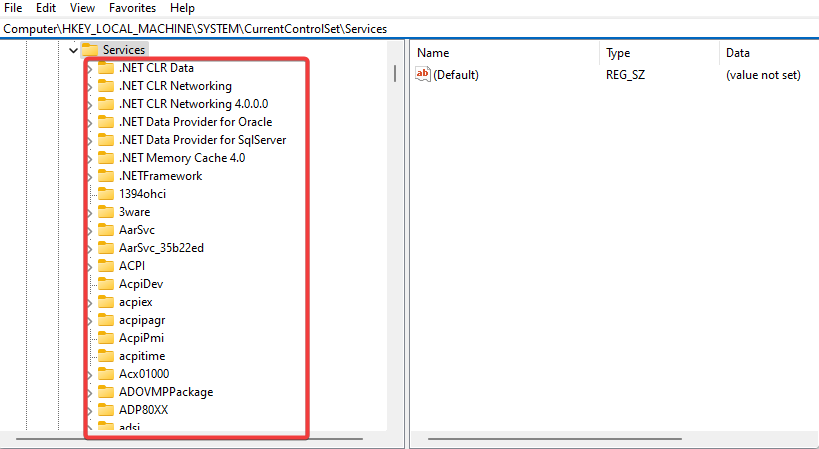The height and width of the screenshot is (449, 819).
Task: Click the .NET CLR Data folder icon
Action: point(106,68)
